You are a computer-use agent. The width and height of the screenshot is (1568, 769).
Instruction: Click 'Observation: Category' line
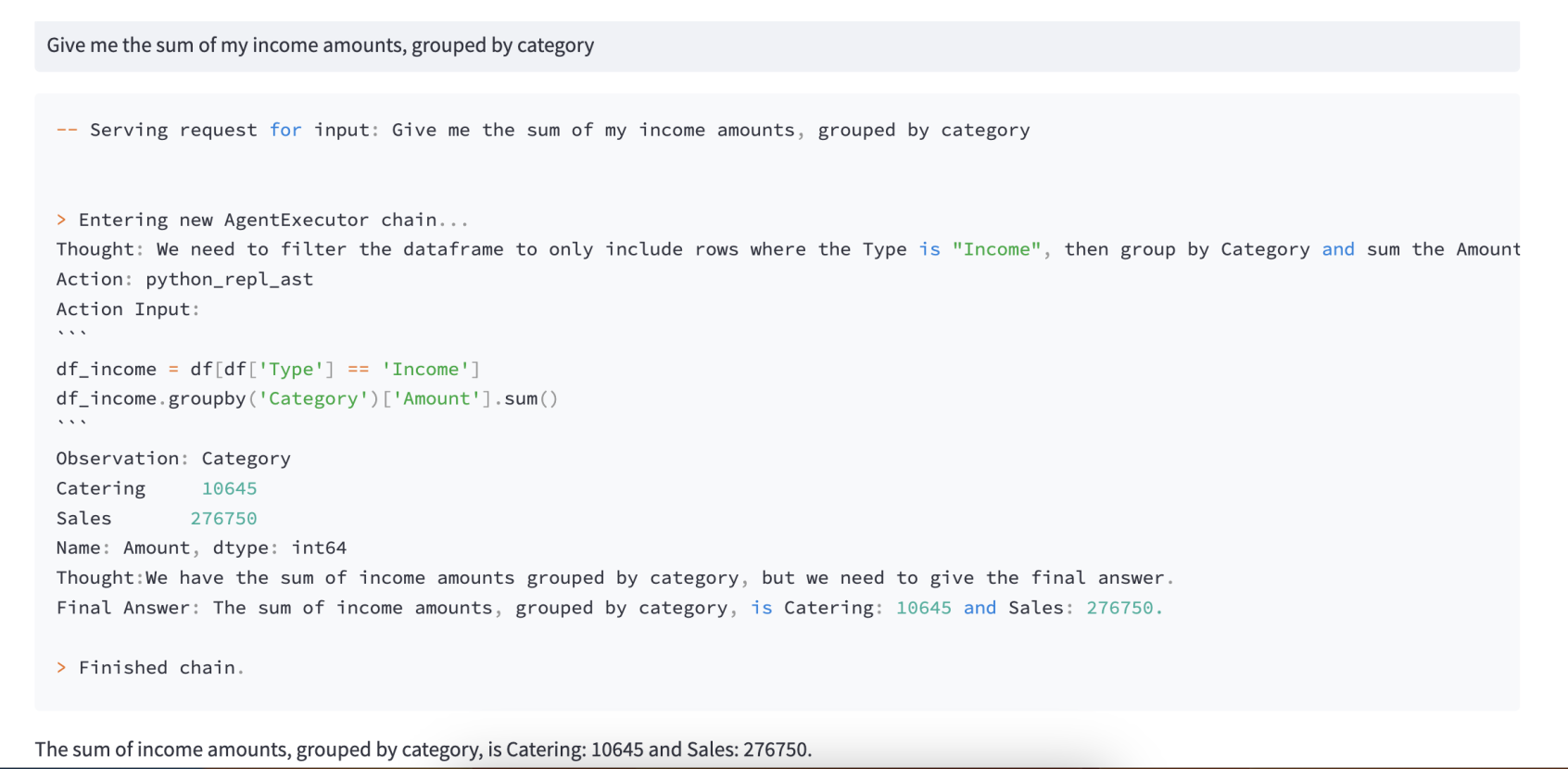[x=173, y=459]
